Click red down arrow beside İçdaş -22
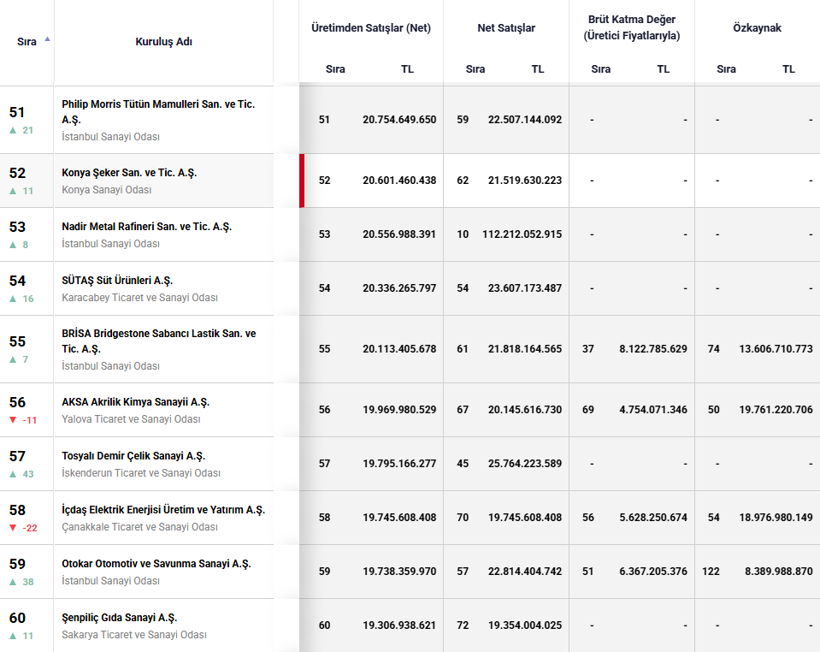Image resolution: width=820 pixels, height=652 pixels. (x=13, y=528)
